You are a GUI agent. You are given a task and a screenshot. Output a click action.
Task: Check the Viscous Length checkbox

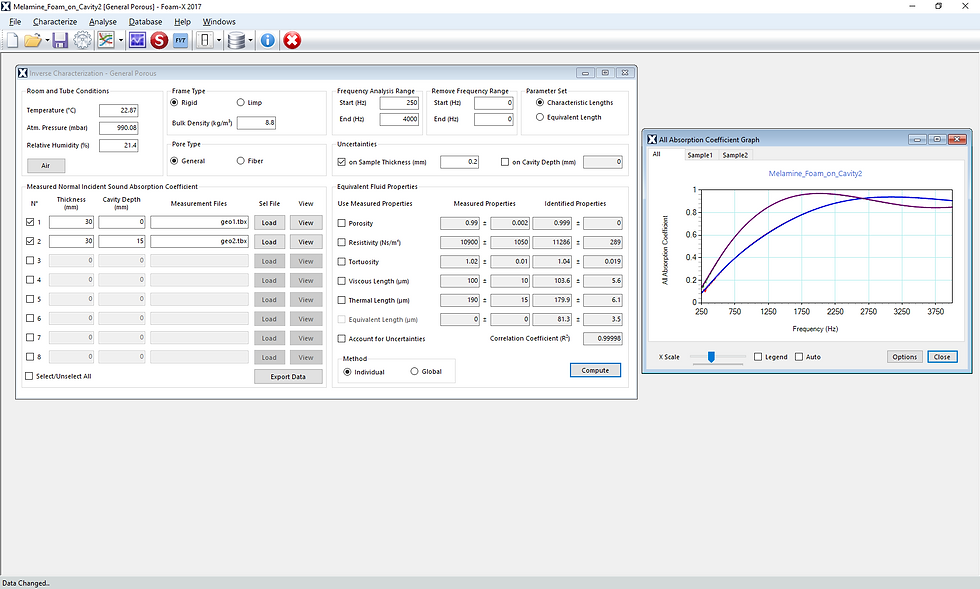pyautogui.click(x=341, y=281)
